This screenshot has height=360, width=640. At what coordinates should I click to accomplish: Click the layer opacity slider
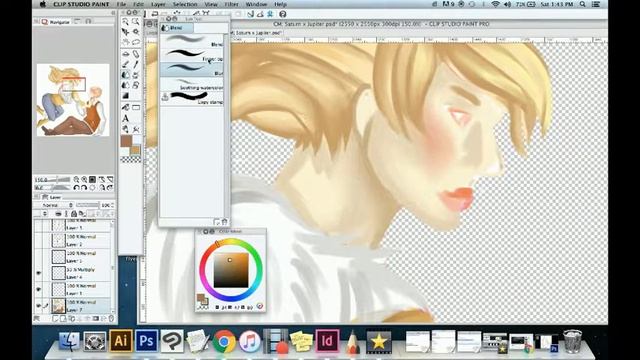88,205
